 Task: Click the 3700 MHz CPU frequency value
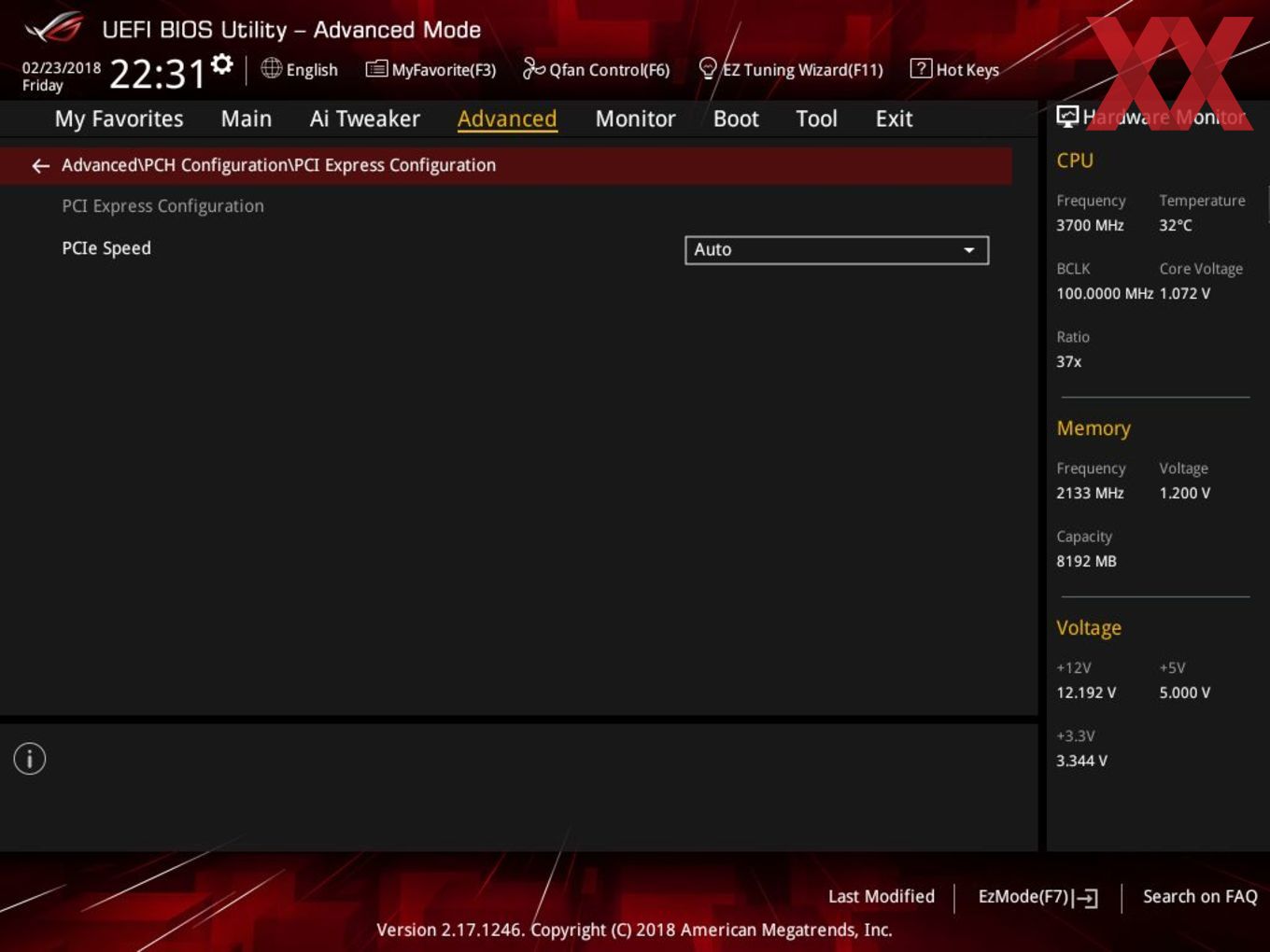point(1090,225)
